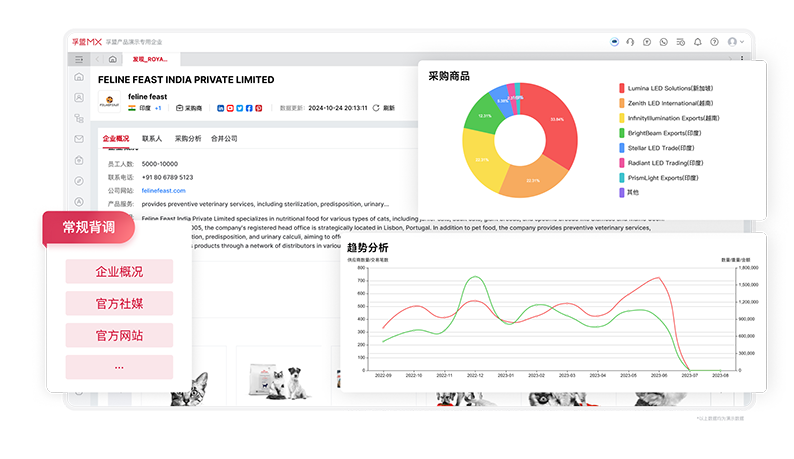Click the update time 2024-10-24 20:13:11
Image resolution: width=794 pixels, height=459 pixels.
tap(338, 108)
